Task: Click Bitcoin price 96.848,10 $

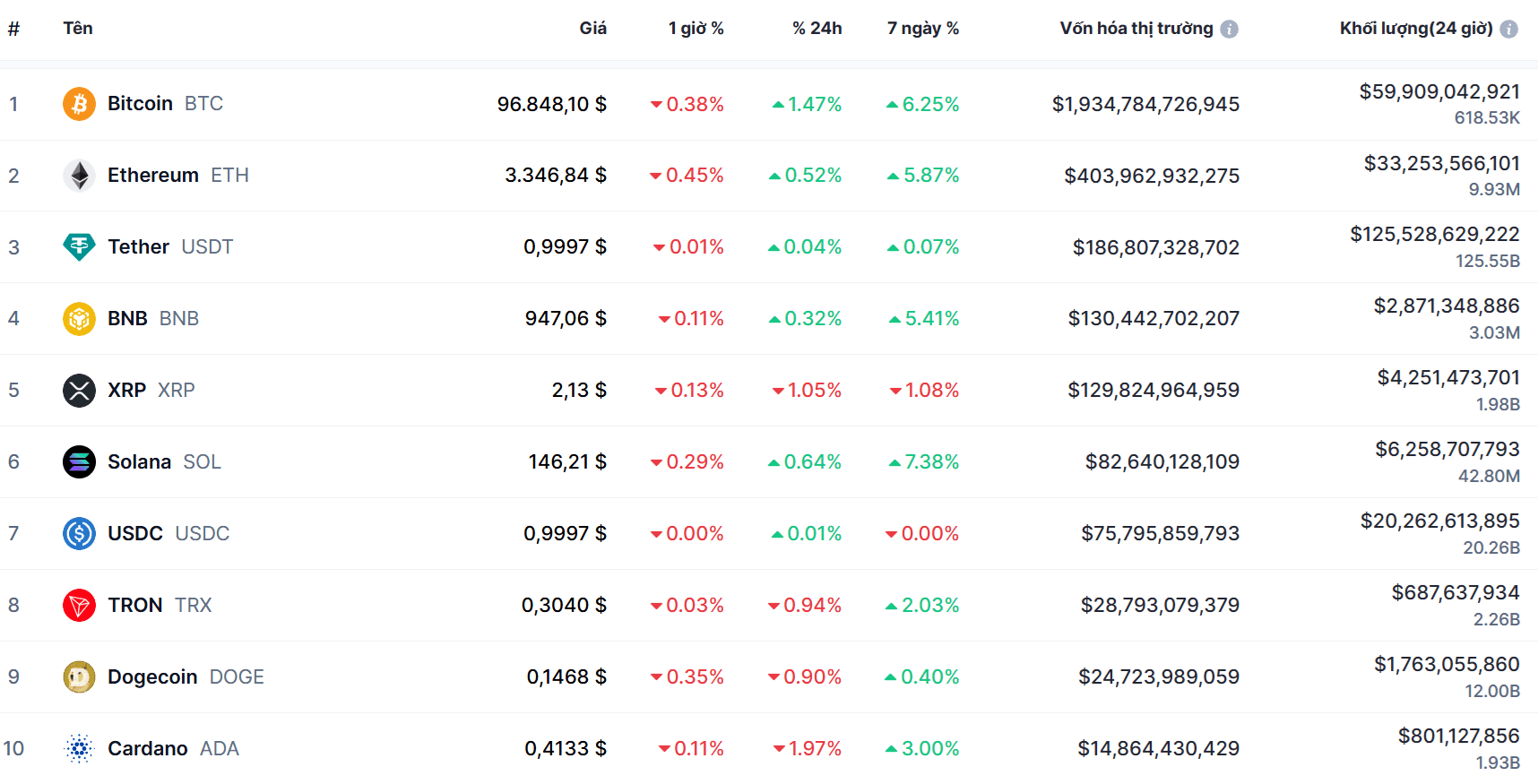Action: (x=552, y=104)
